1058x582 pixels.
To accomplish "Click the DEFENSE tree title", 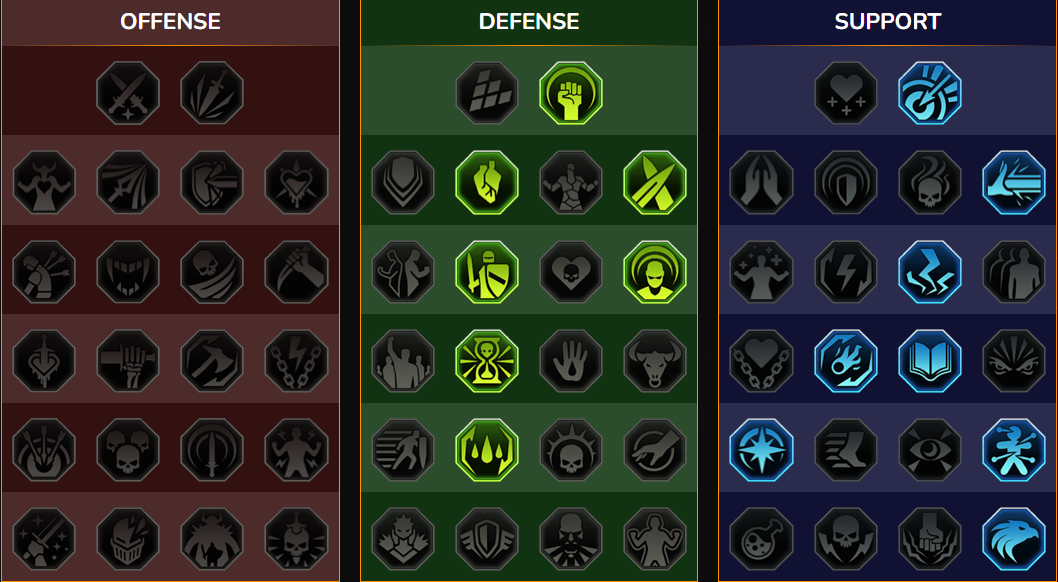I will (529, 22).
